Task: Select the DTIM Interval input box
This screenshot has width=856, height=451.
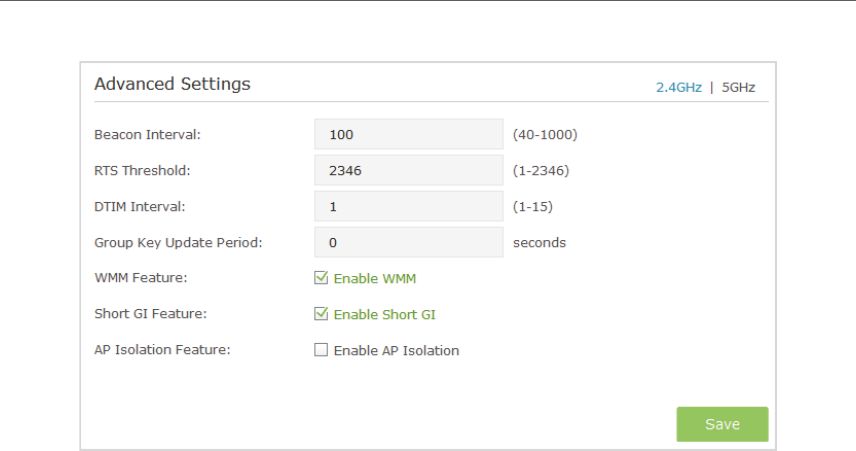Action: coord(408,206)
